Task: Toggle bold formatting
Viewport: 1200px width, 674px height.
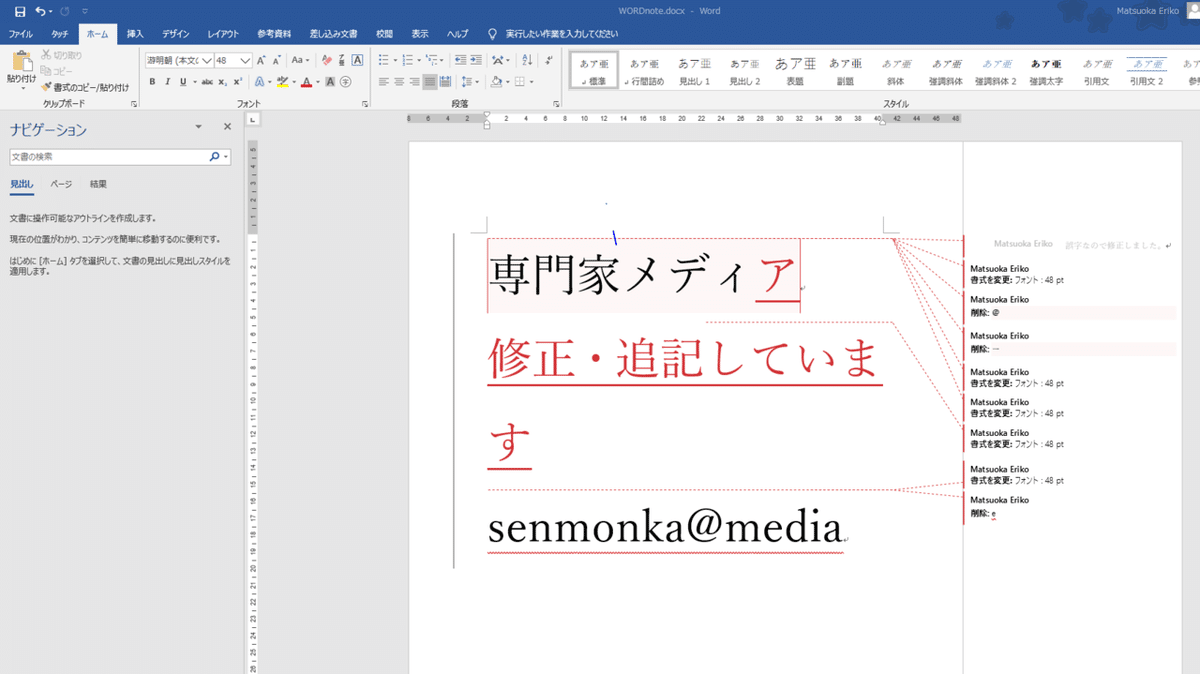Action: tap(152, 82)
